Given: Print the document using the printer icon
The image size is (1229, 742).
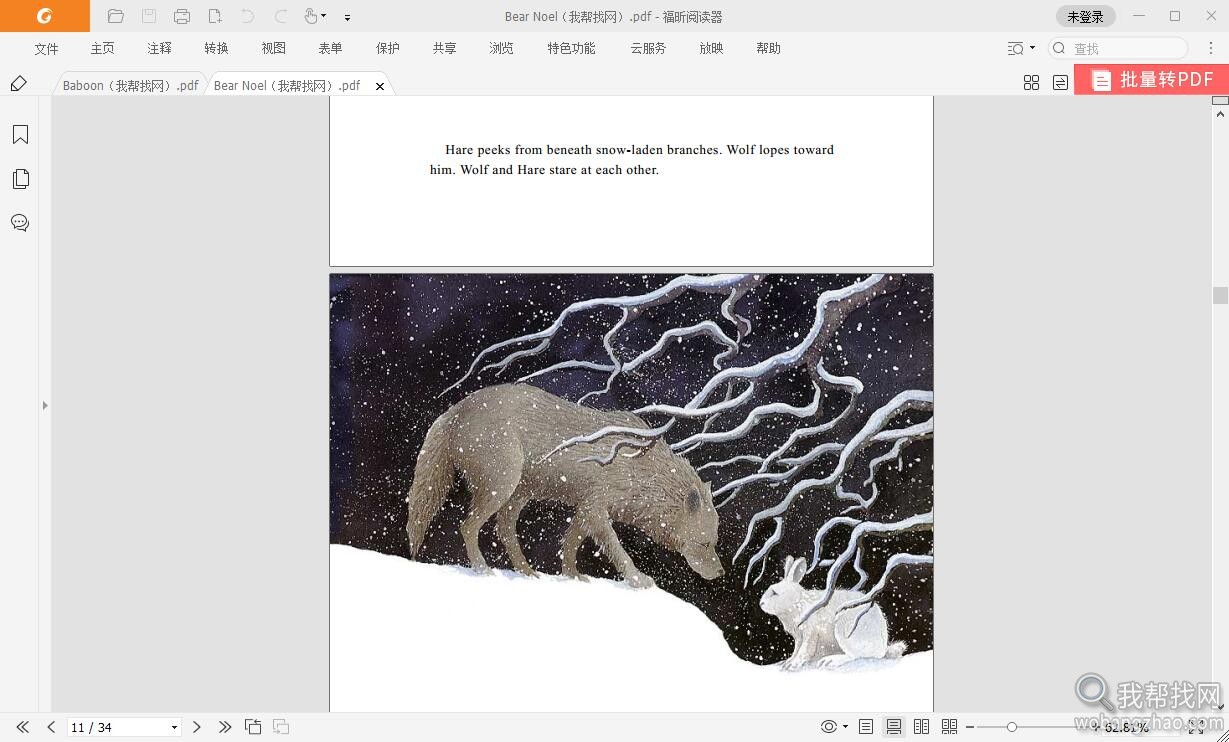Looking at the screenshot, I should pos(182,16).
